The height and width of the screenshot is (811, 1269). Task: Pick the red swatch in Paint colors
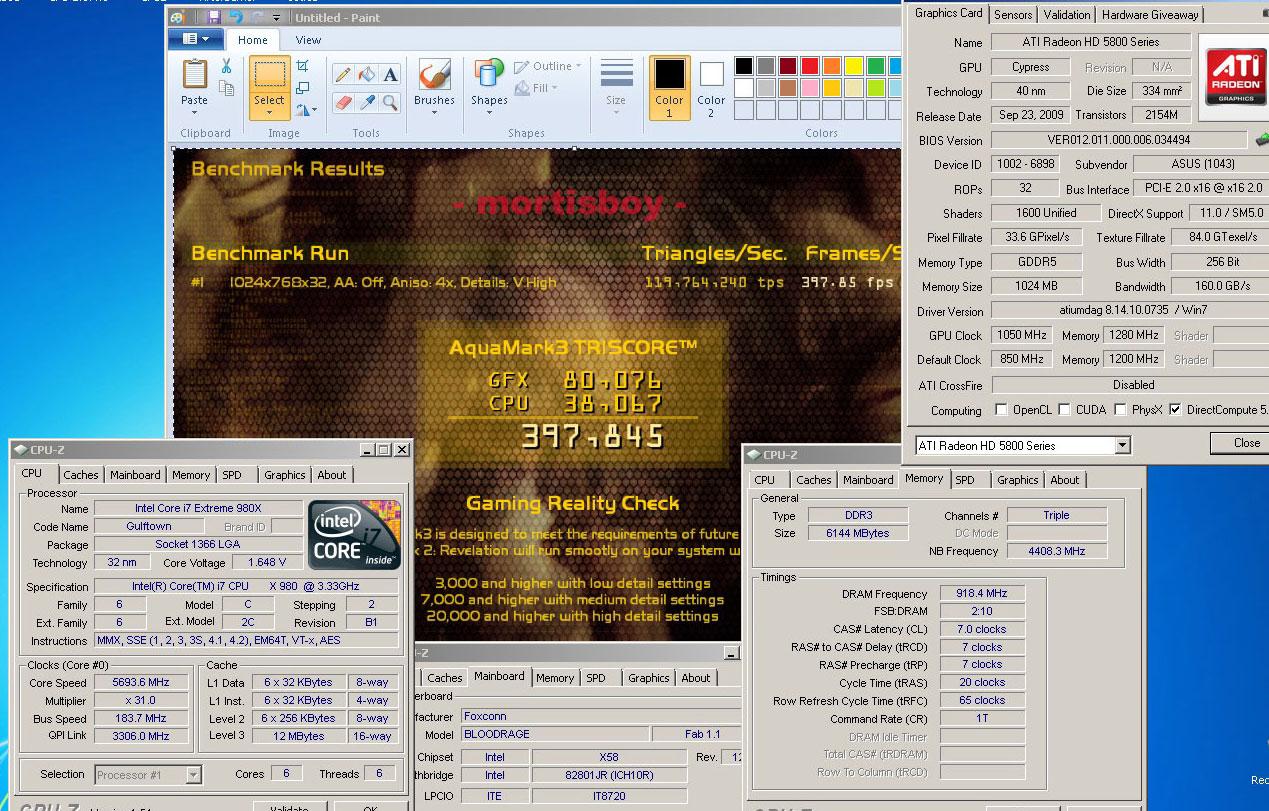tap(809, 66)
